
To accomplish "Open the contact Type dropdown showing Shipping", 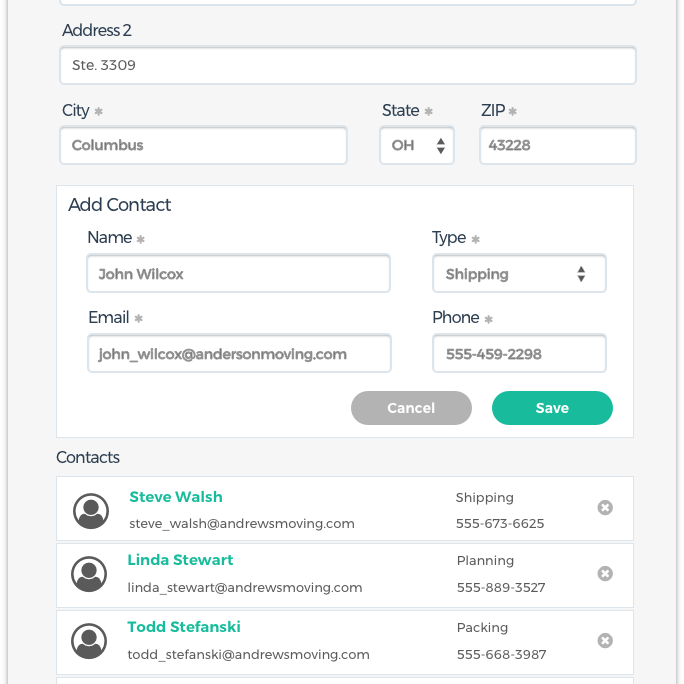I will pyautogui.click(x=519, y=274).
